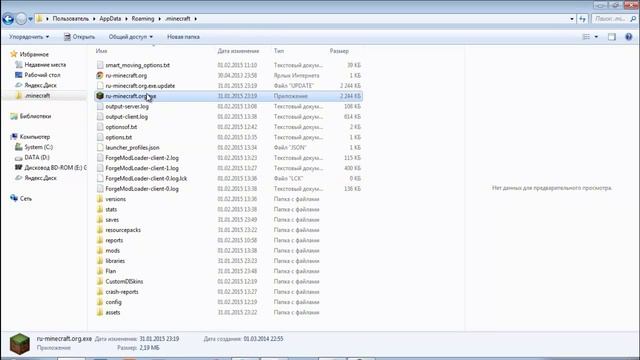Open the recent locations dropdown arrow
Image resolution: width=640 pixels, height=360 pixels.
(30, 19)
